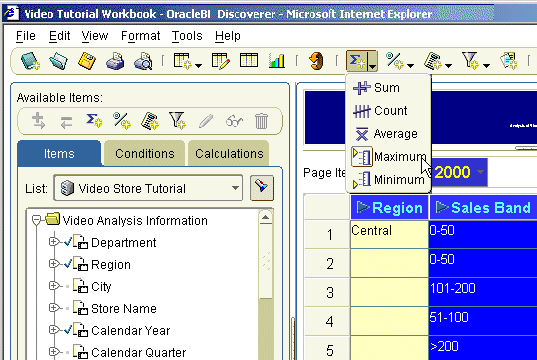Open Print Preview with magnifier icon
The width and height of the screenshot is (537, 360).
click(143, 61)
